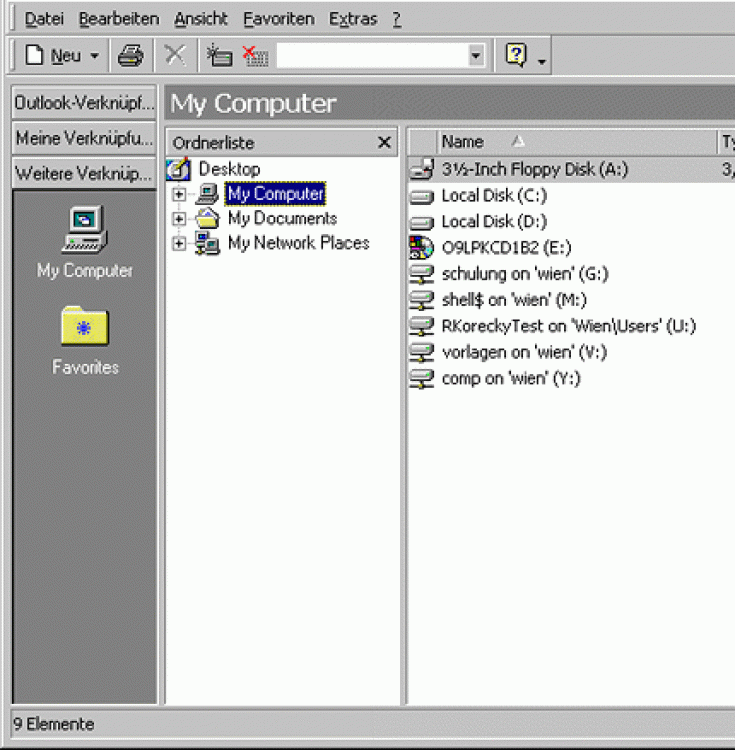Open the Datei menu

pyautogui.click(x=44, y=19)
